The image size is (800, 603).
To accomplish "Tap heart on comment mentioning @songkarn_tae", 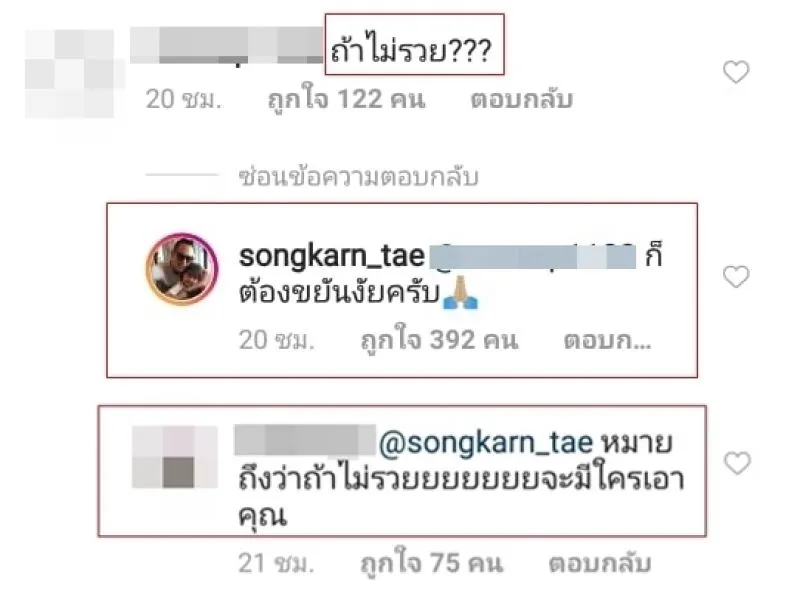I will 737,463.
